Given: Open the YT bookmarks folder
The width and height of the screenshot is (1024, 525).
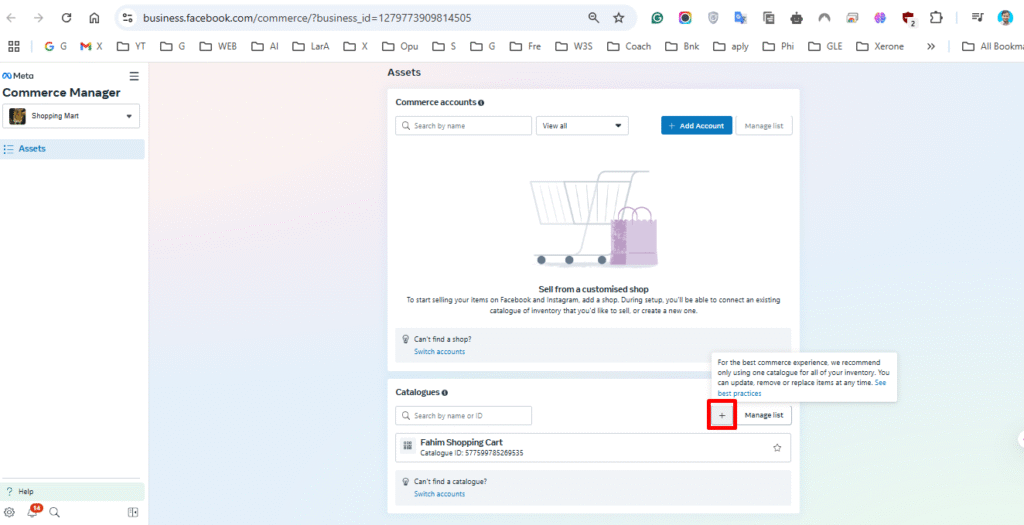Looking at the screenshot, I should click(x=131, y=46).
